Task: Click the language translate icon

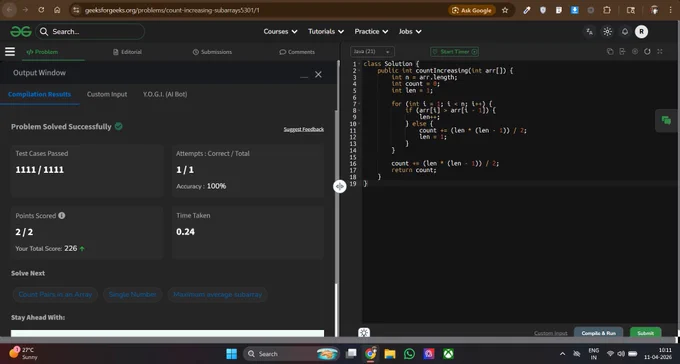Action: 589,31
